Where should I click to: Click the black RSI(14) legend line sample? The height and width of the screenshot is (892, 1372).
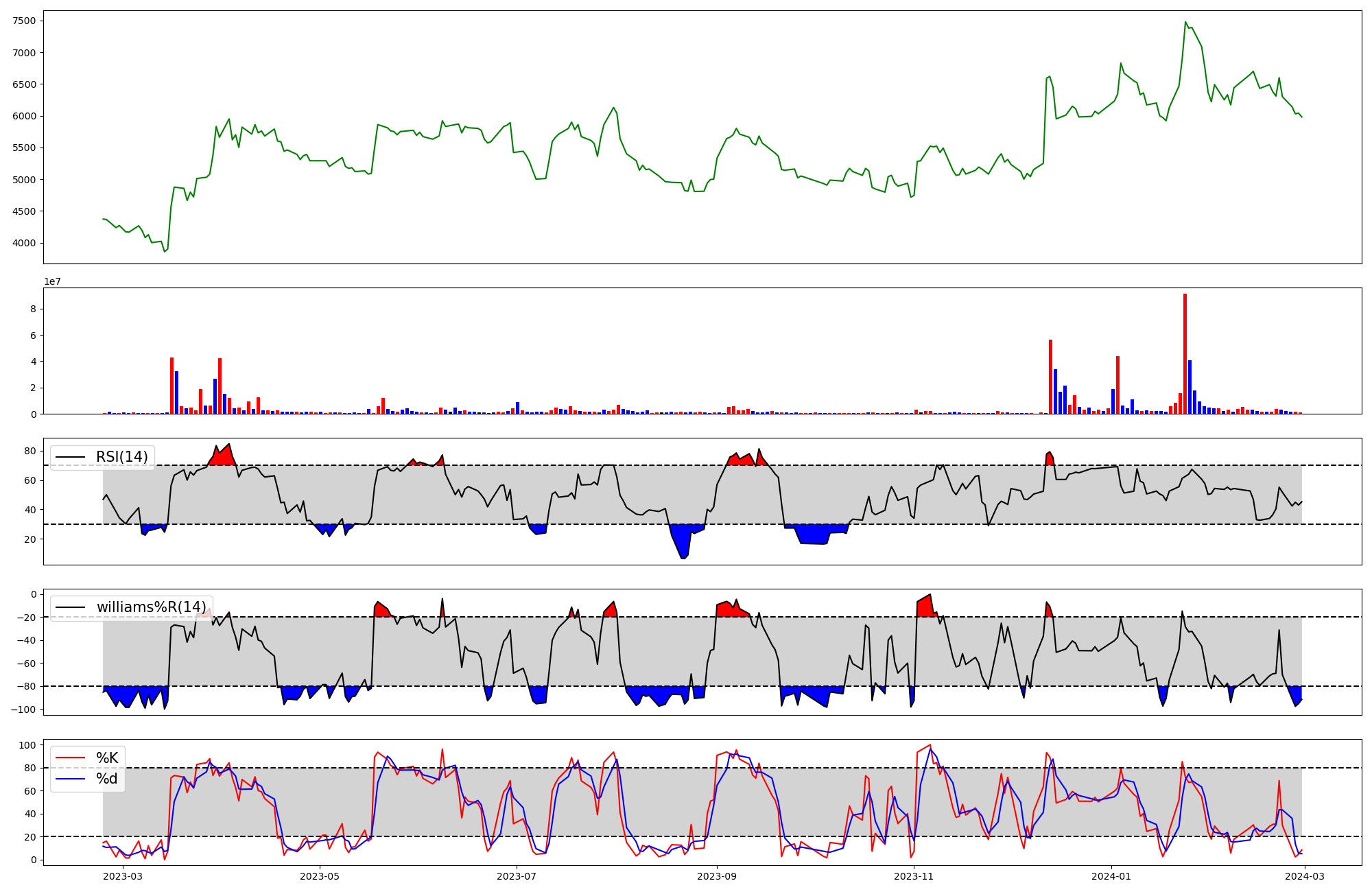pos(71,457)
